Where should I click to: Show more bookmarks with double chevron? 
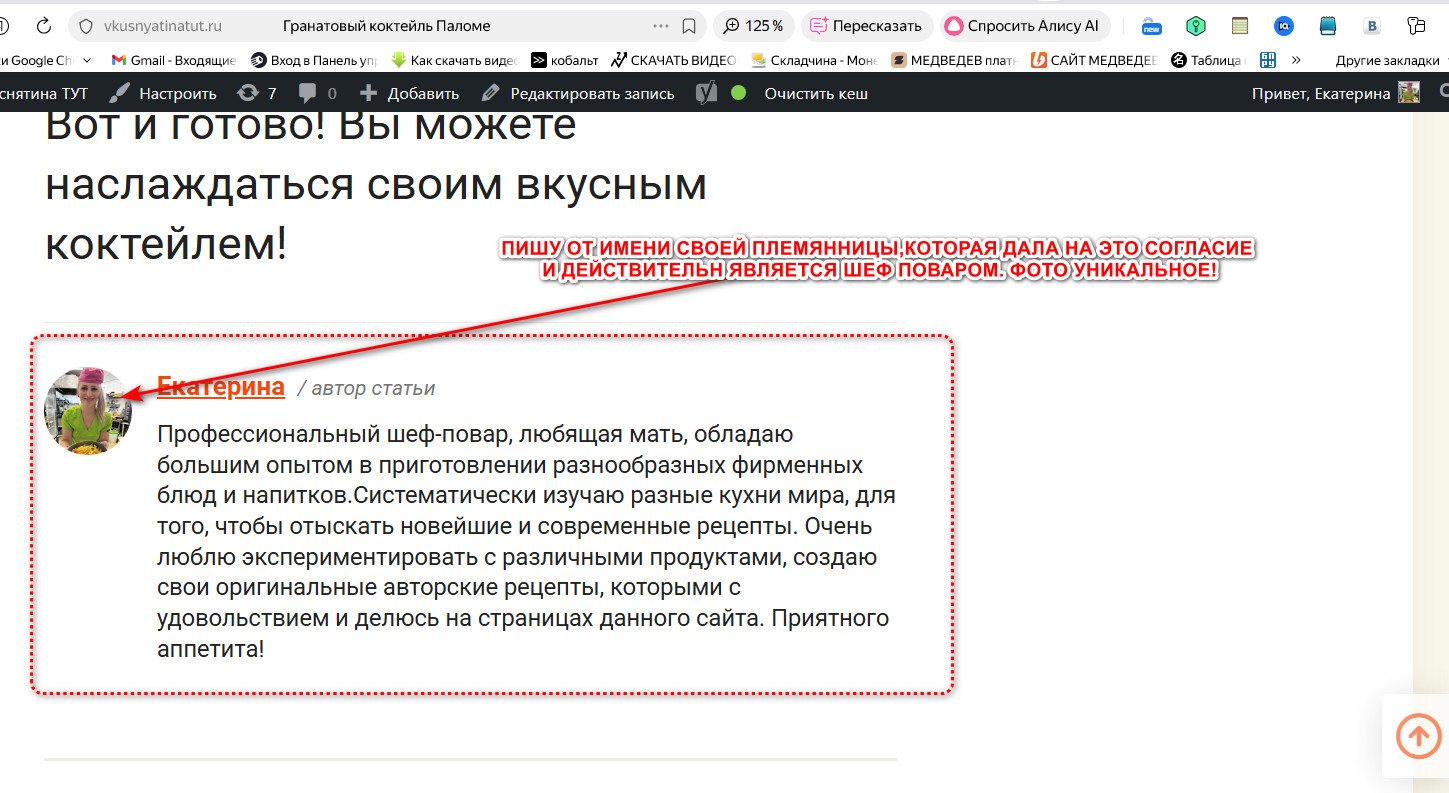point(1296,60)
